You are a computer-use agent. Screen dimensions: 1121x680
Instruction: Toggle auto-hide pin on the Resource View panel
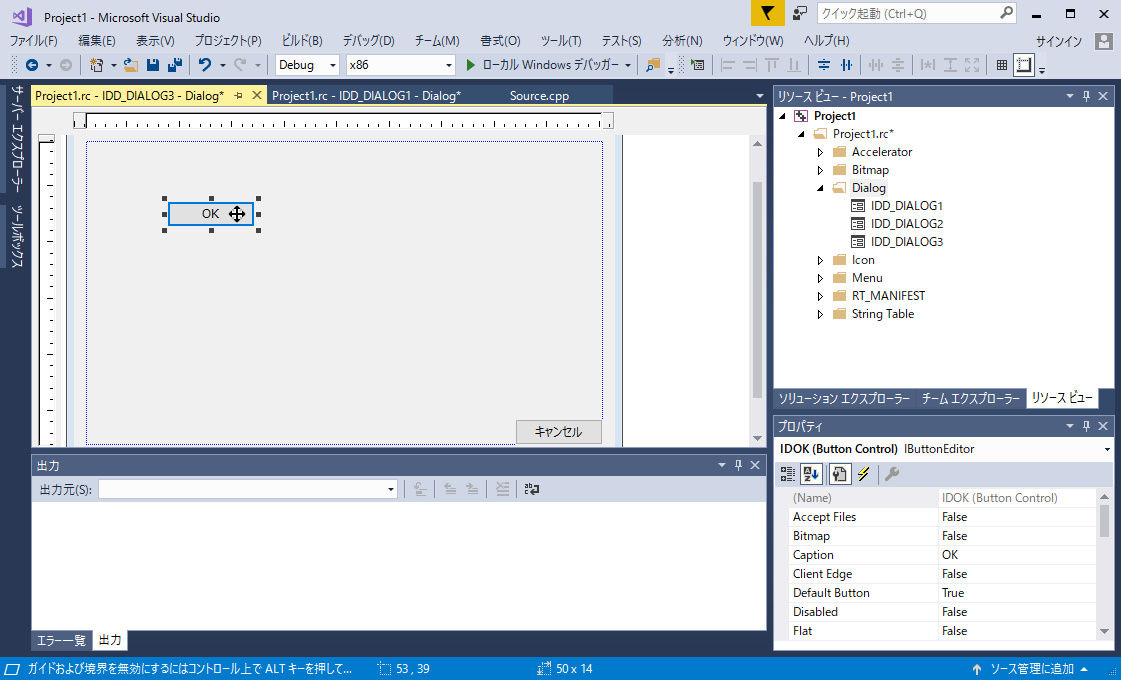click(1087, 96)
